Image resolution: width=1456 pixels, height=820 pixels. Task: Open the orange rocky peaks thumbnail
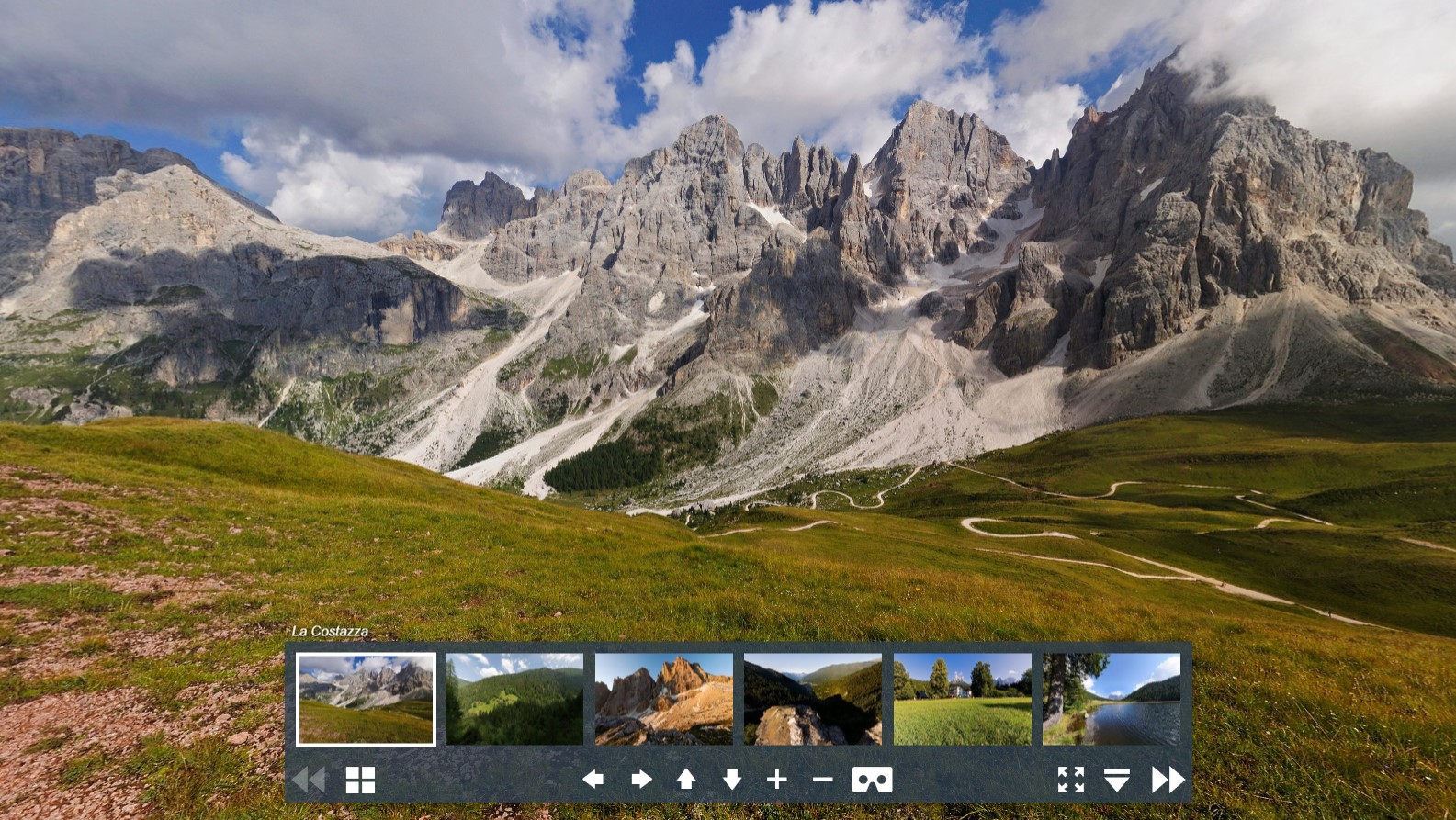pyautogui.click(x=664, y=700)
